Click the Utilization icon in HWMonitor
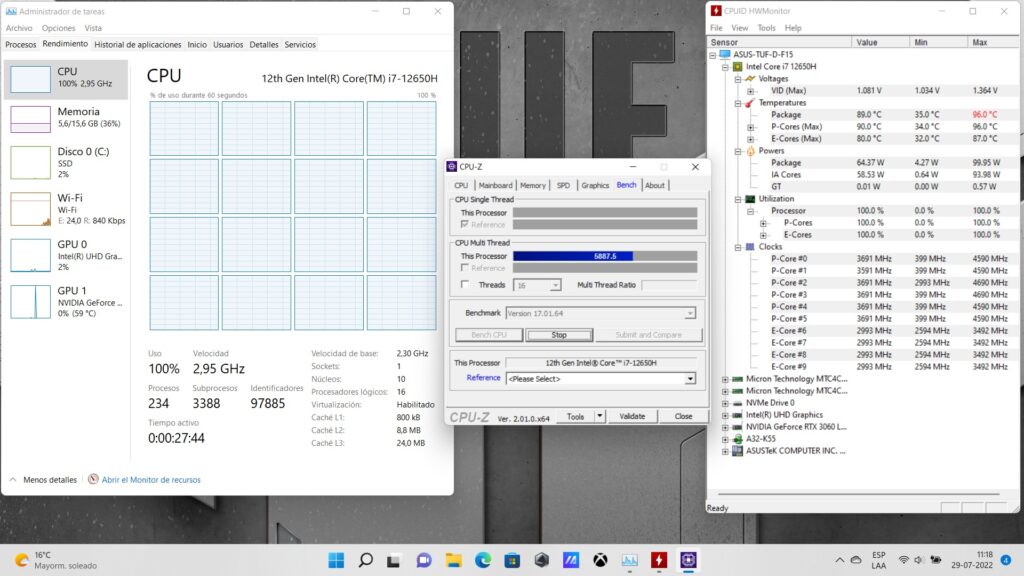1024x576 pixels. click(x=750, y=199)
